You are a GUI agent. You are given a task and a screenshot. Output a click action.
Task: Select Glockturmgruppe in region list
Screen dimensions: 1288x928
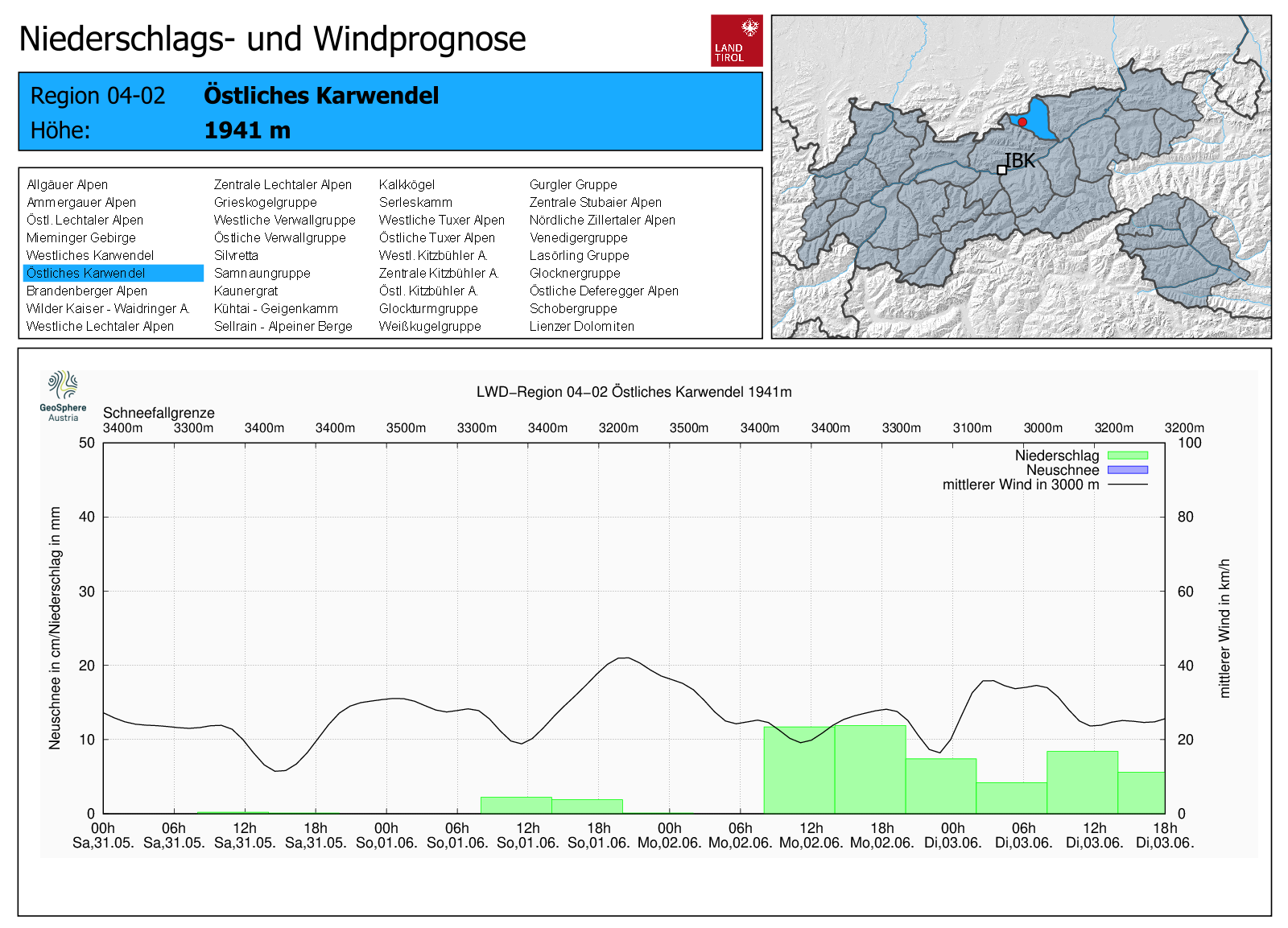coord(428,308)
